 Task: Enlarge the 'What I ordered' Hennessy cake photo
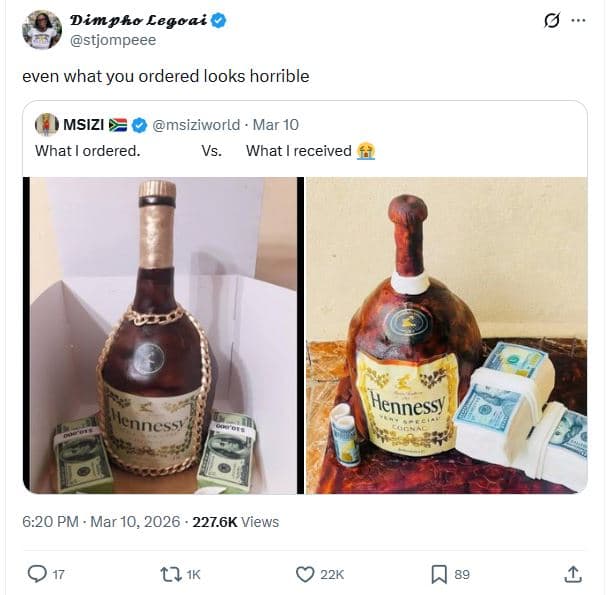tap(162, 335)
